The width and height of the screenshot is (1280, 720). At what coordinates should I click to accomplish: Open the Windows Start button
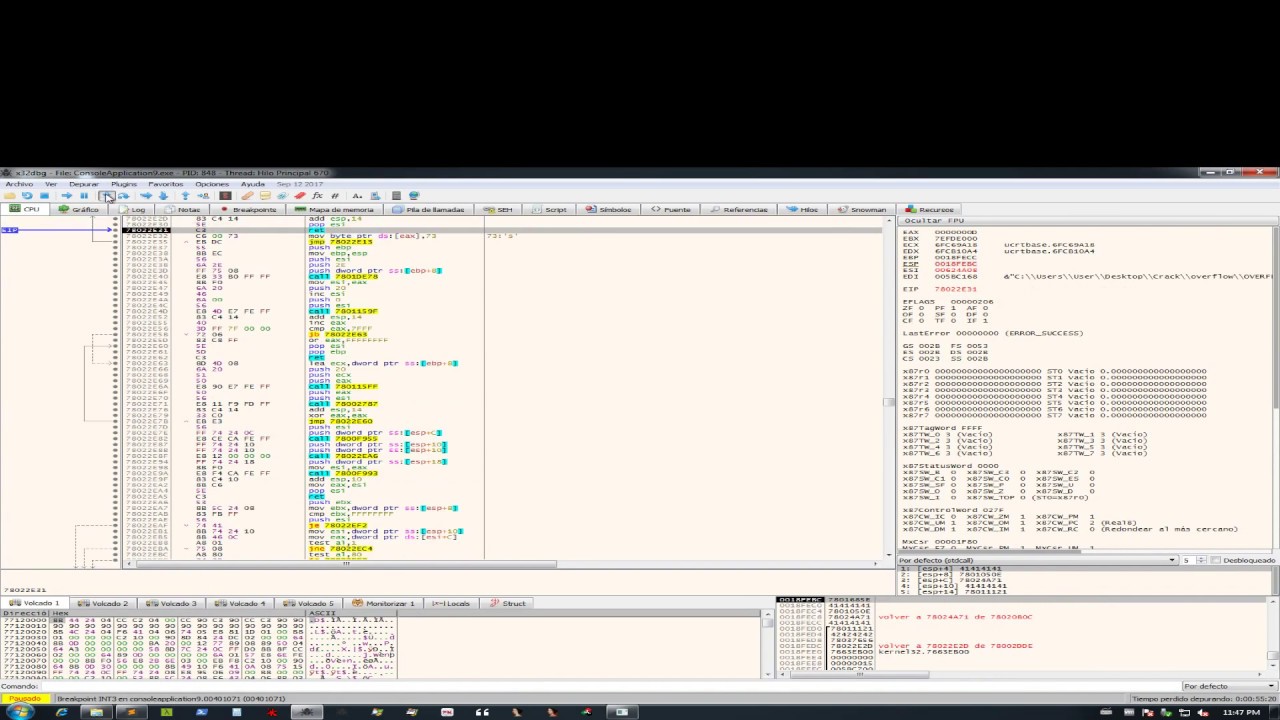(19, 712)
